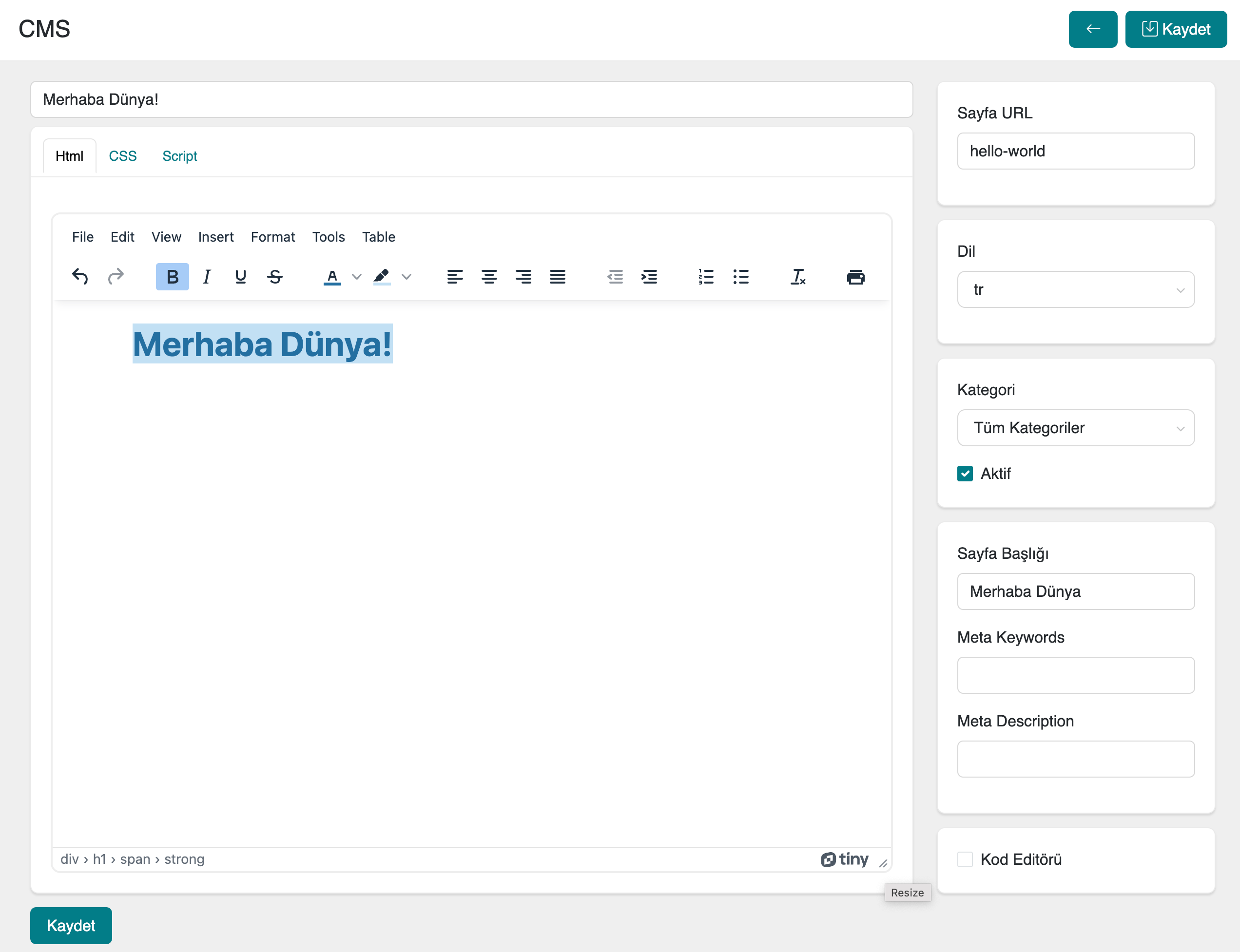
Task: Center align the text
Action: point(489,277)
